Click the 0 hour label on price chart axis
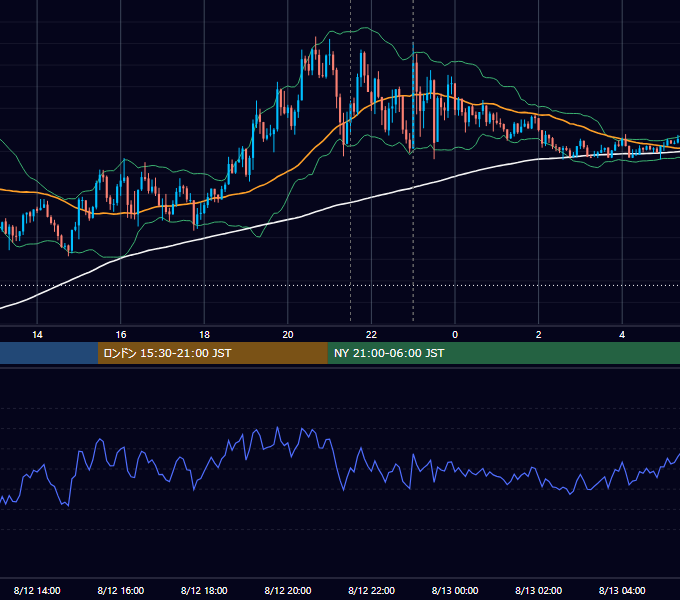680x600 pixels. tap(455, 335)
